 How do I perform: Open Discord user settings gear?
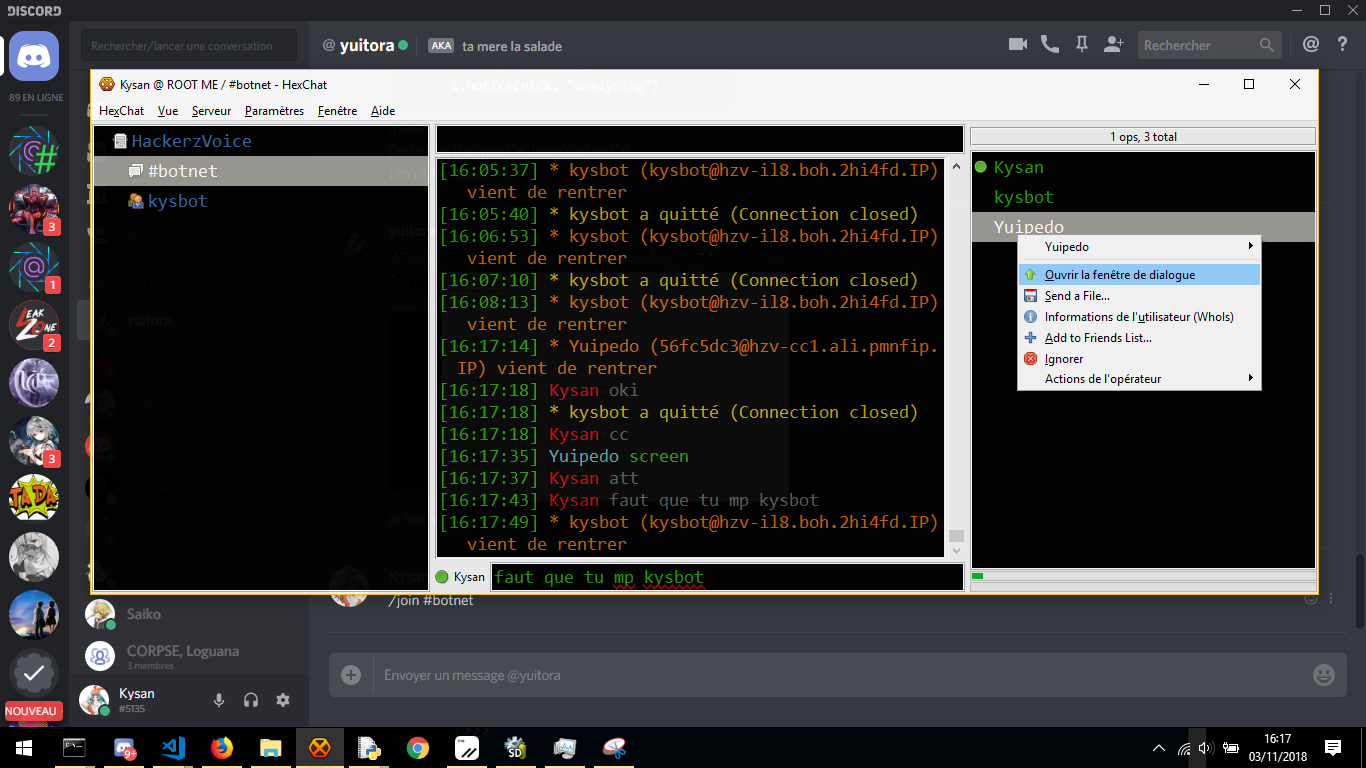(x=283, y=700)
